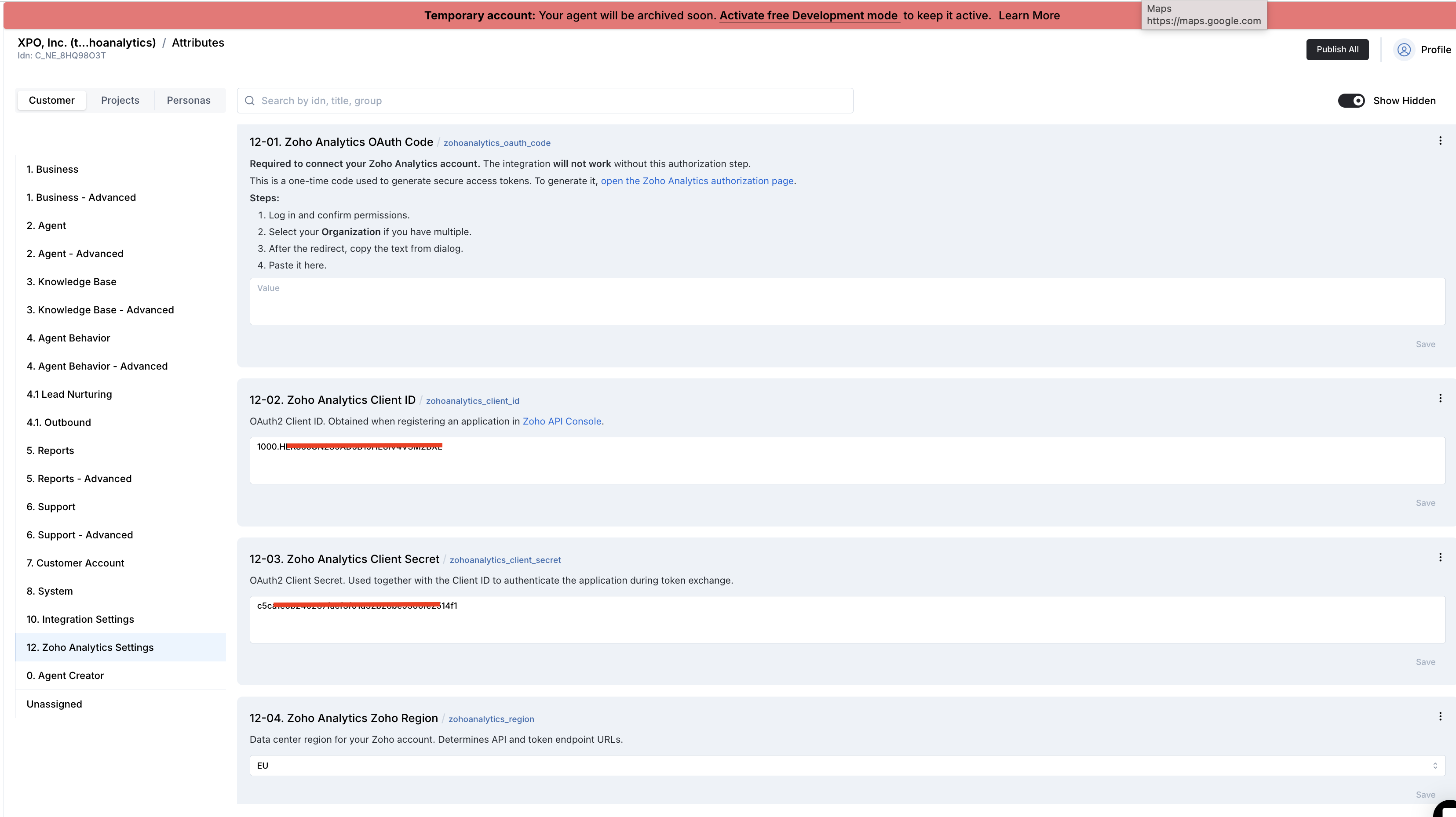Open the 2. Agent group

[x=120, y=225]
